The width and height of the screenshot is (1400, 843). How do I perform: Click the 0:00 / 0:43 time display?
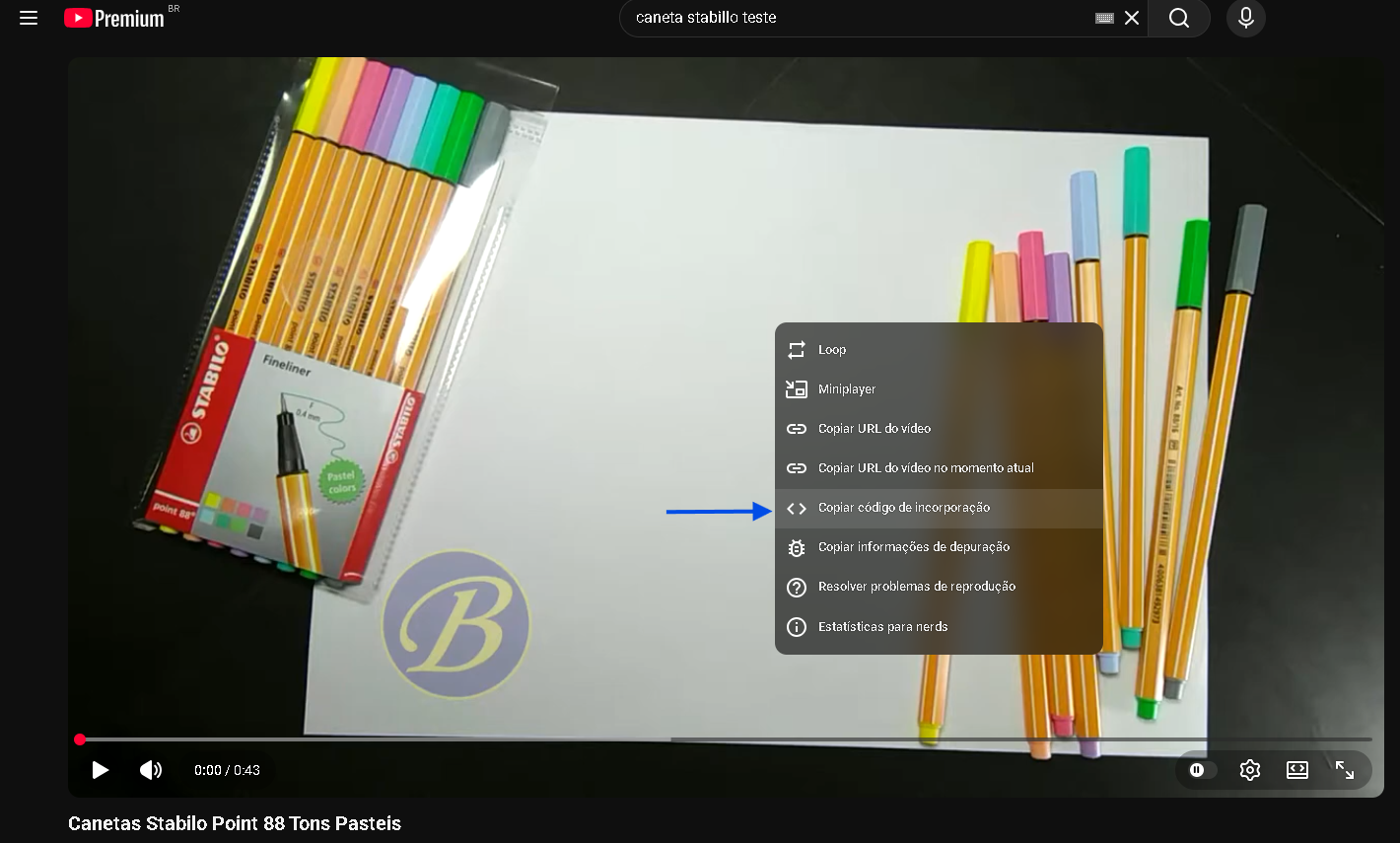(227, 770)
